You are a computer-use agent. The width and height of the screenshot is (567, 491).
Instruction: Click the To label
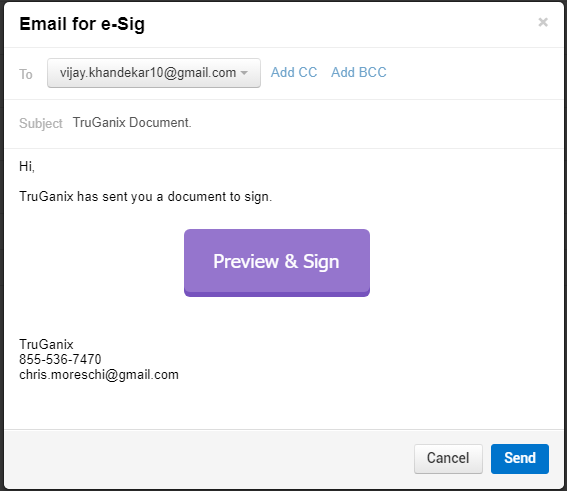click(x=26, y=74)
